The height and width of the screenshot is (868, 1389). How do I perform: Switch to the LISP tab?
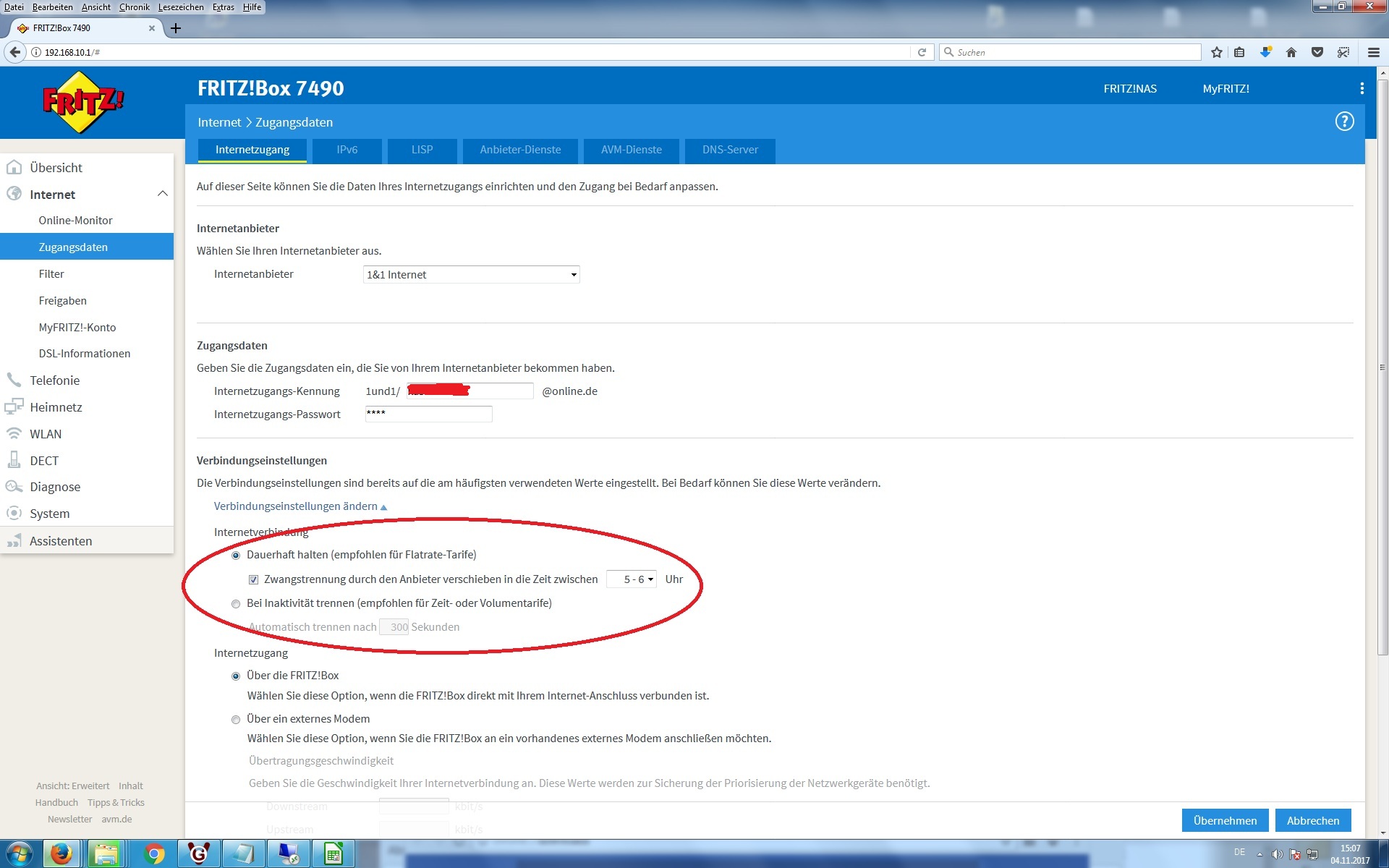pos(422,150)
